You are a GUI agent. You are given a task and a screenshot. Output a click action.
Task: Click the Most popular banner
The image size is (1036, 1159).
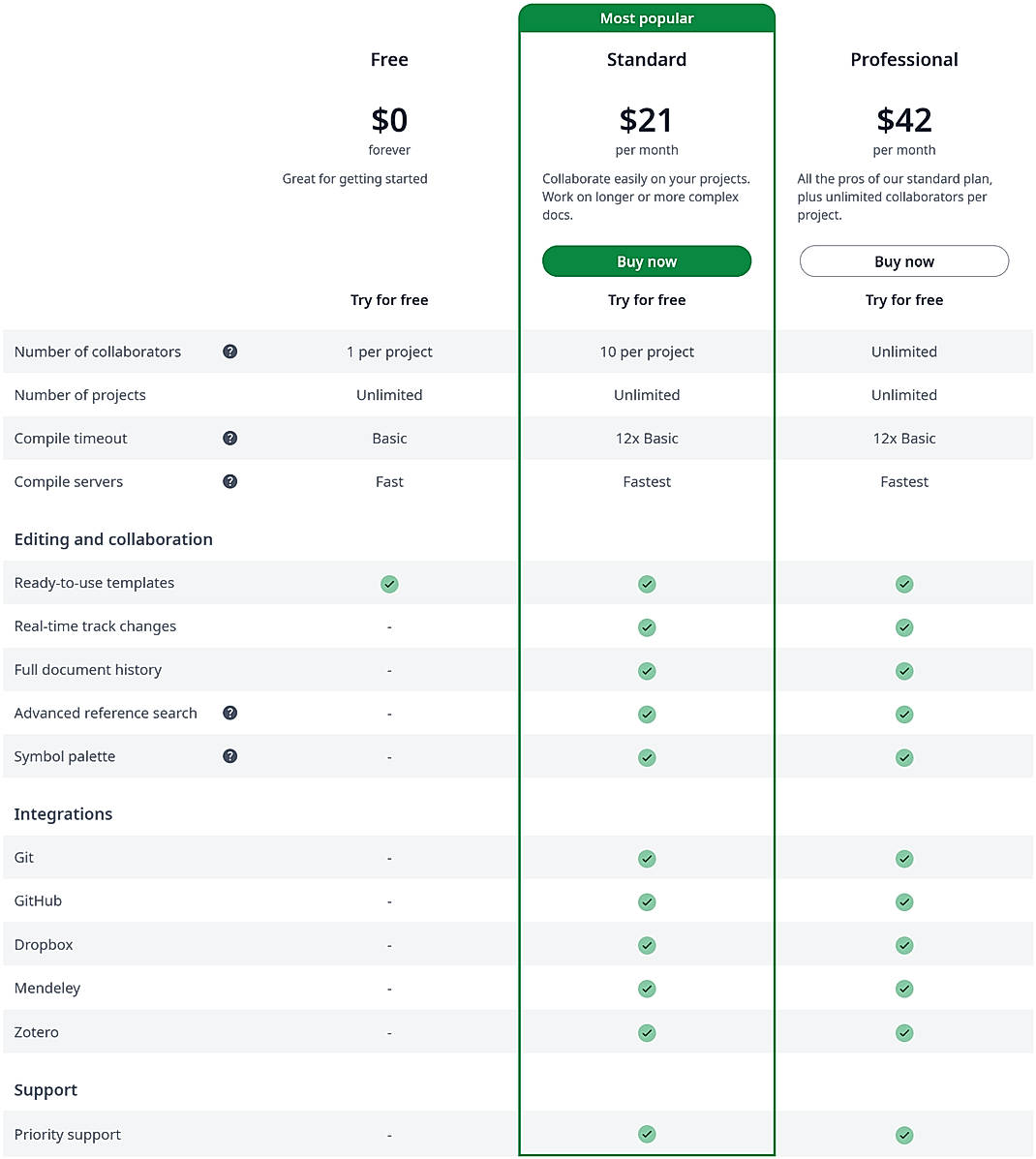click(647, 17)
